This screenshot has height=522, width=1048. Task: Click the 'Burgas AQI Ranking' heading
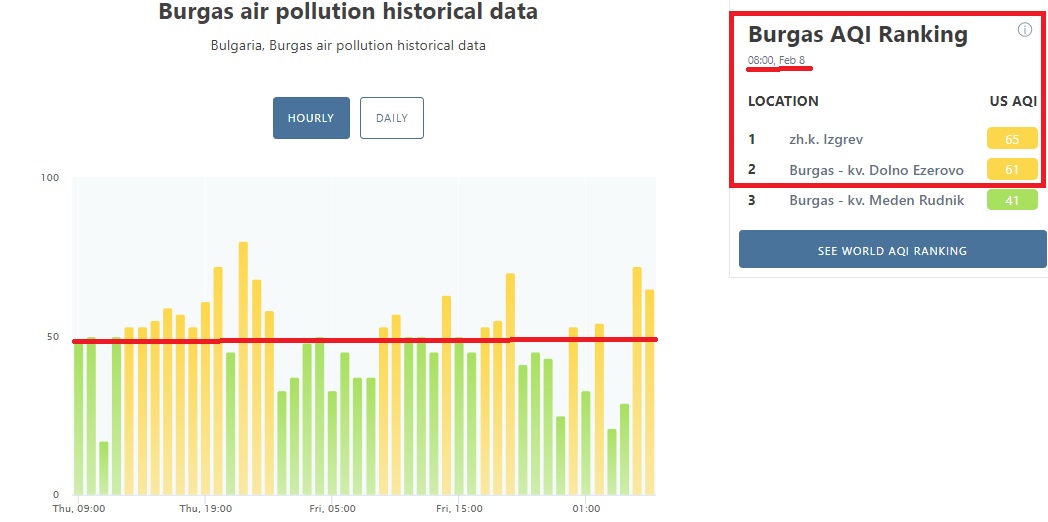point(858,34)
